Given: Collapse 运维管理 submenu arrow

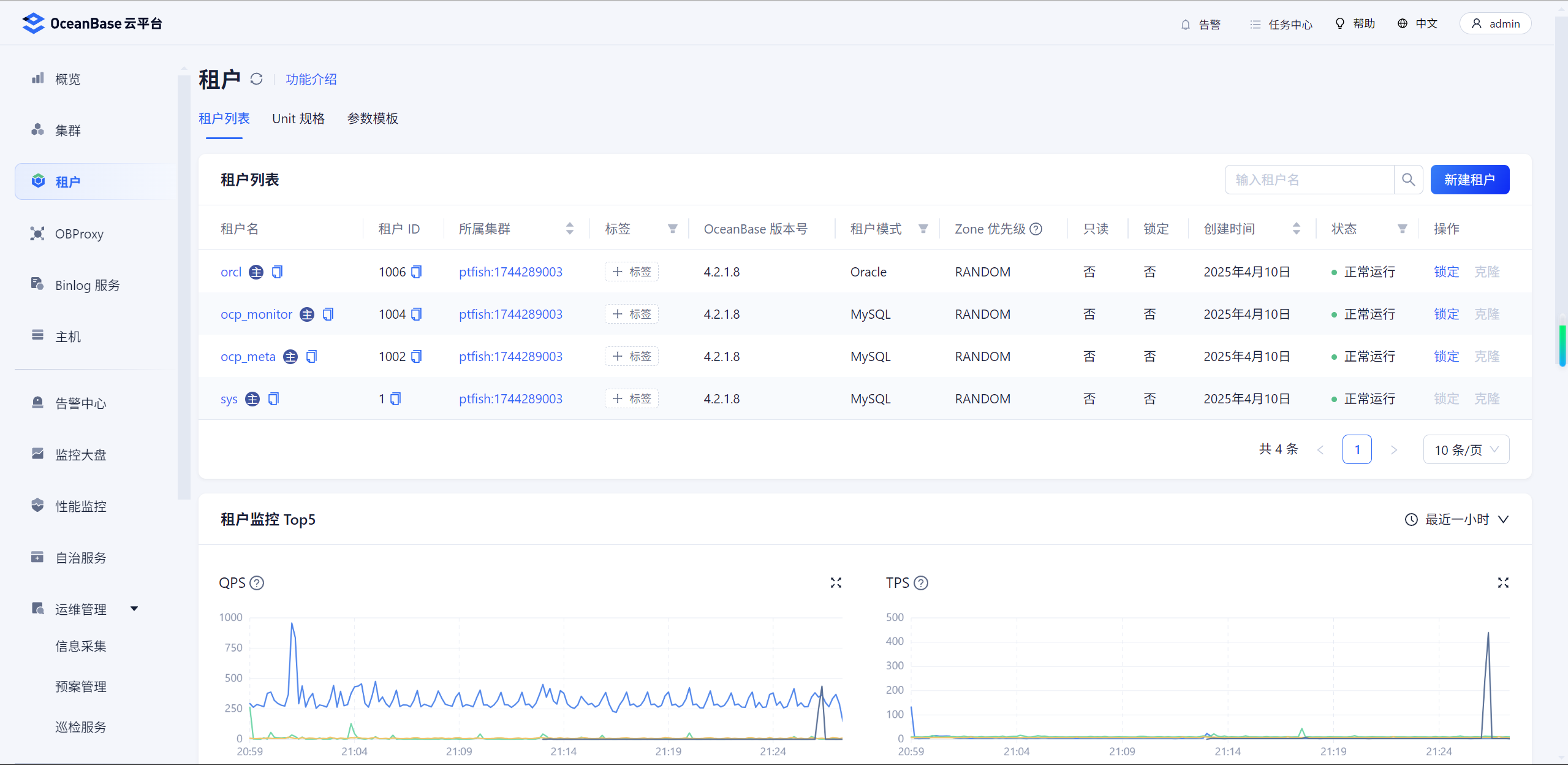Looking at the screenshot, I should (134, 609).
